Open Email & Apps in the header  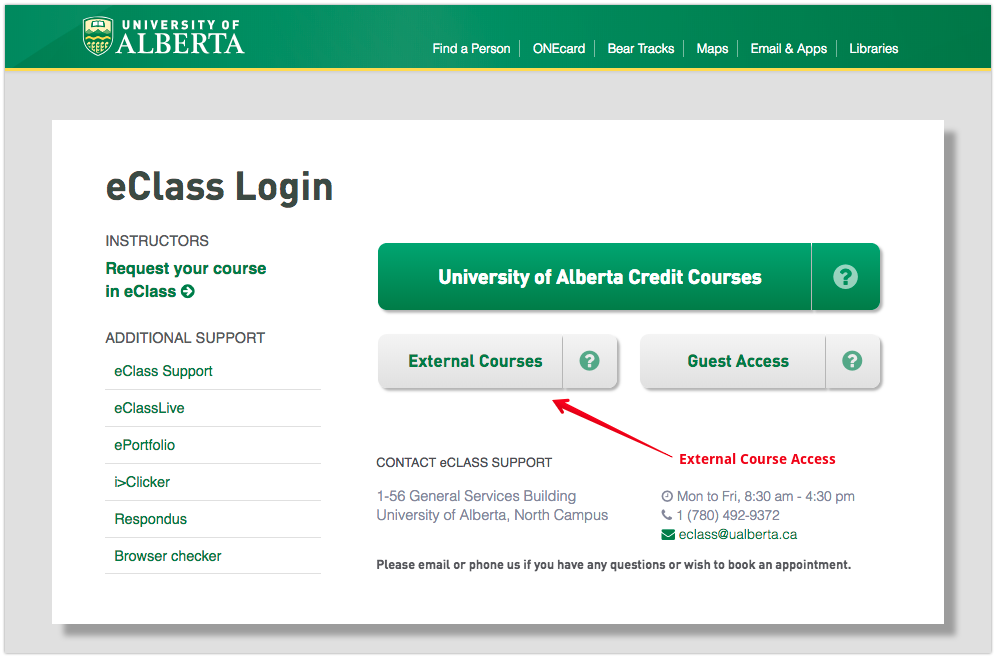[788, 48]
